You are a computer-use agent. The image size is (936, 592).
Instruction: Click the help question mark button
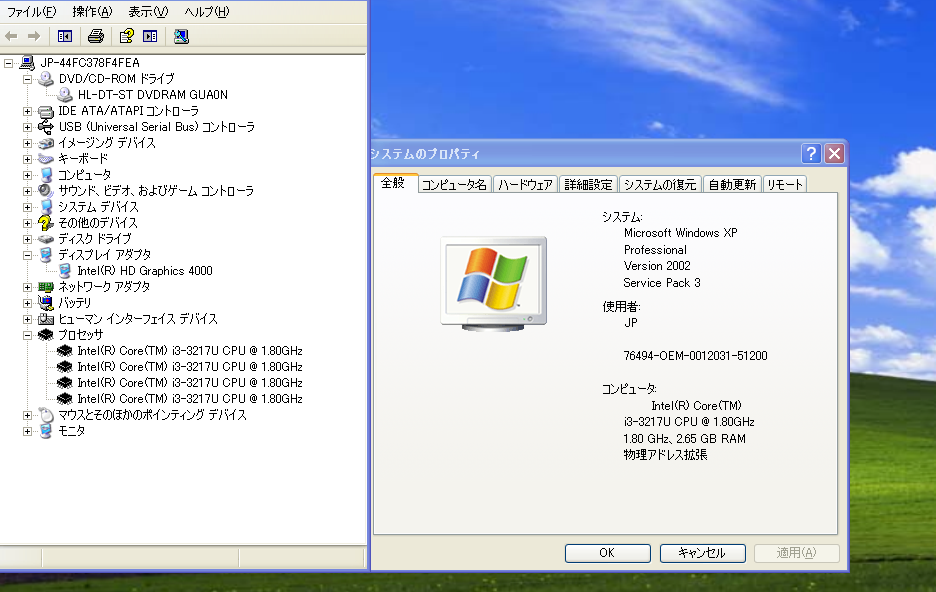tap(811, 154)
